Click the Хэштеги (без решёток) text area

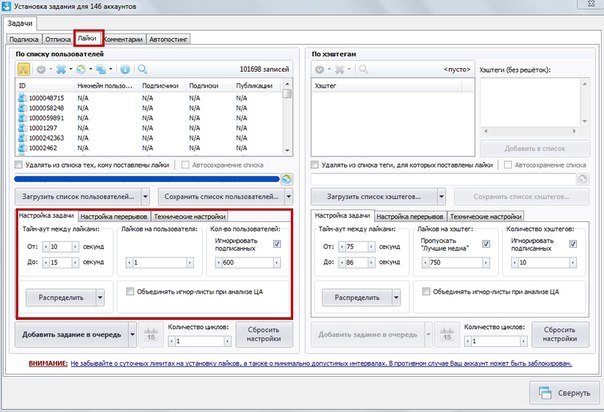(530, 103)
